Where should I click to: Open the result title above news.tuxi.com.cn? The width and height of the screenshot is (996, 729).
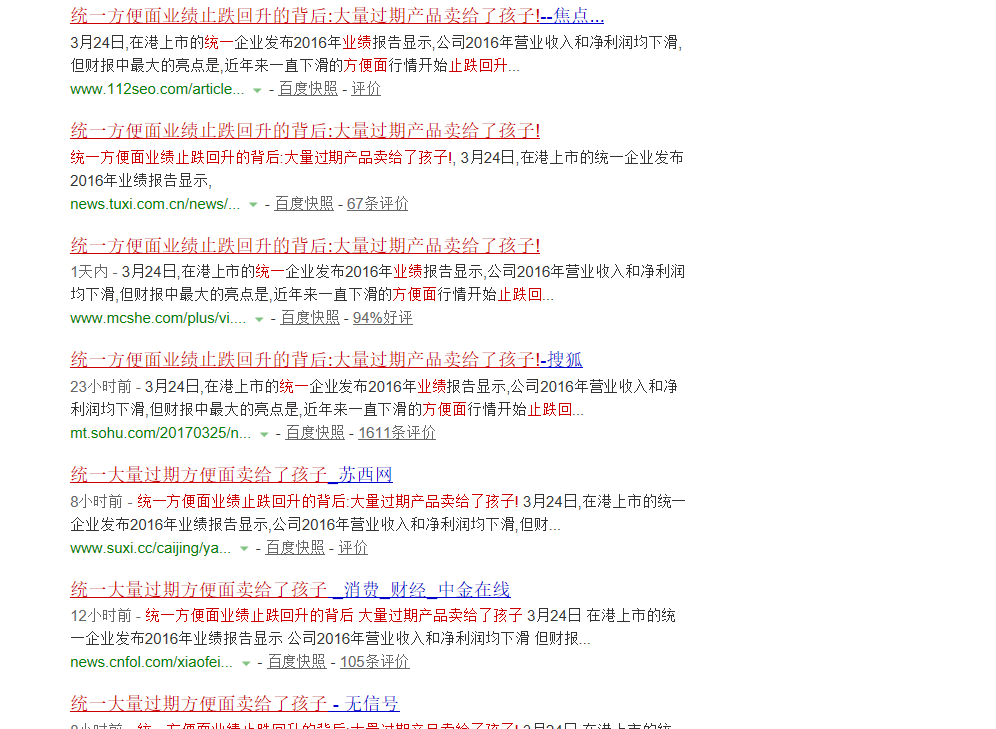click(305, 130)
